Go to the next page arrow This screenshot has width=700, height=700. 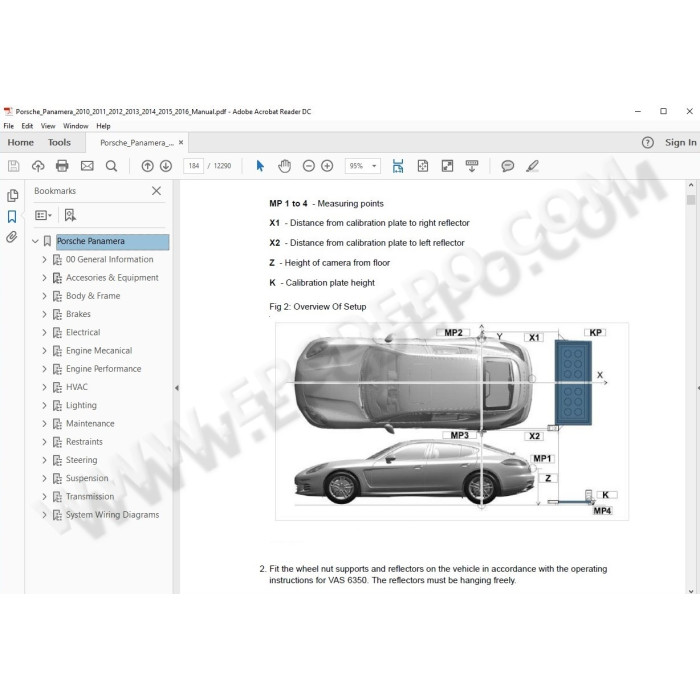click(166, 166)
